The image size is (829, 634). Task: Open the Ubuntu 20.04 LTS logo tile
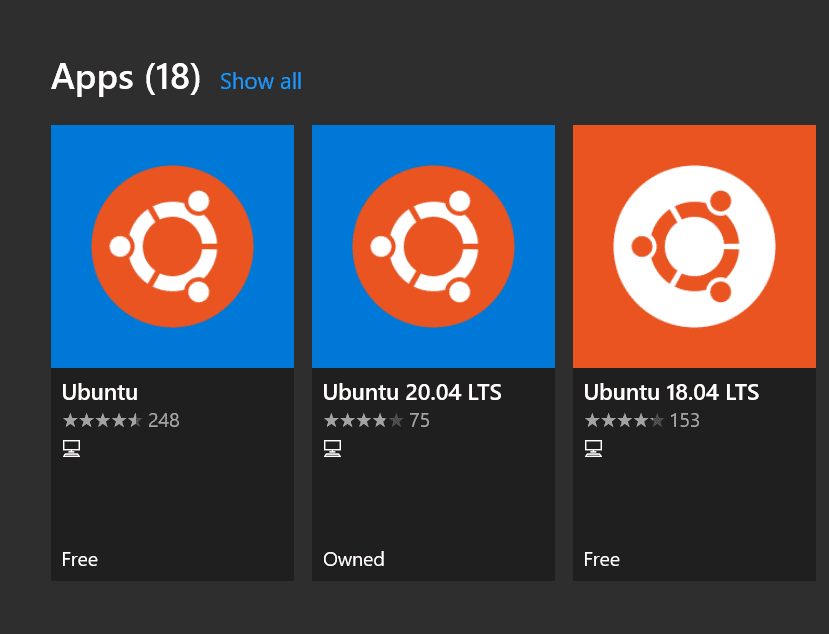pos(433,246)
